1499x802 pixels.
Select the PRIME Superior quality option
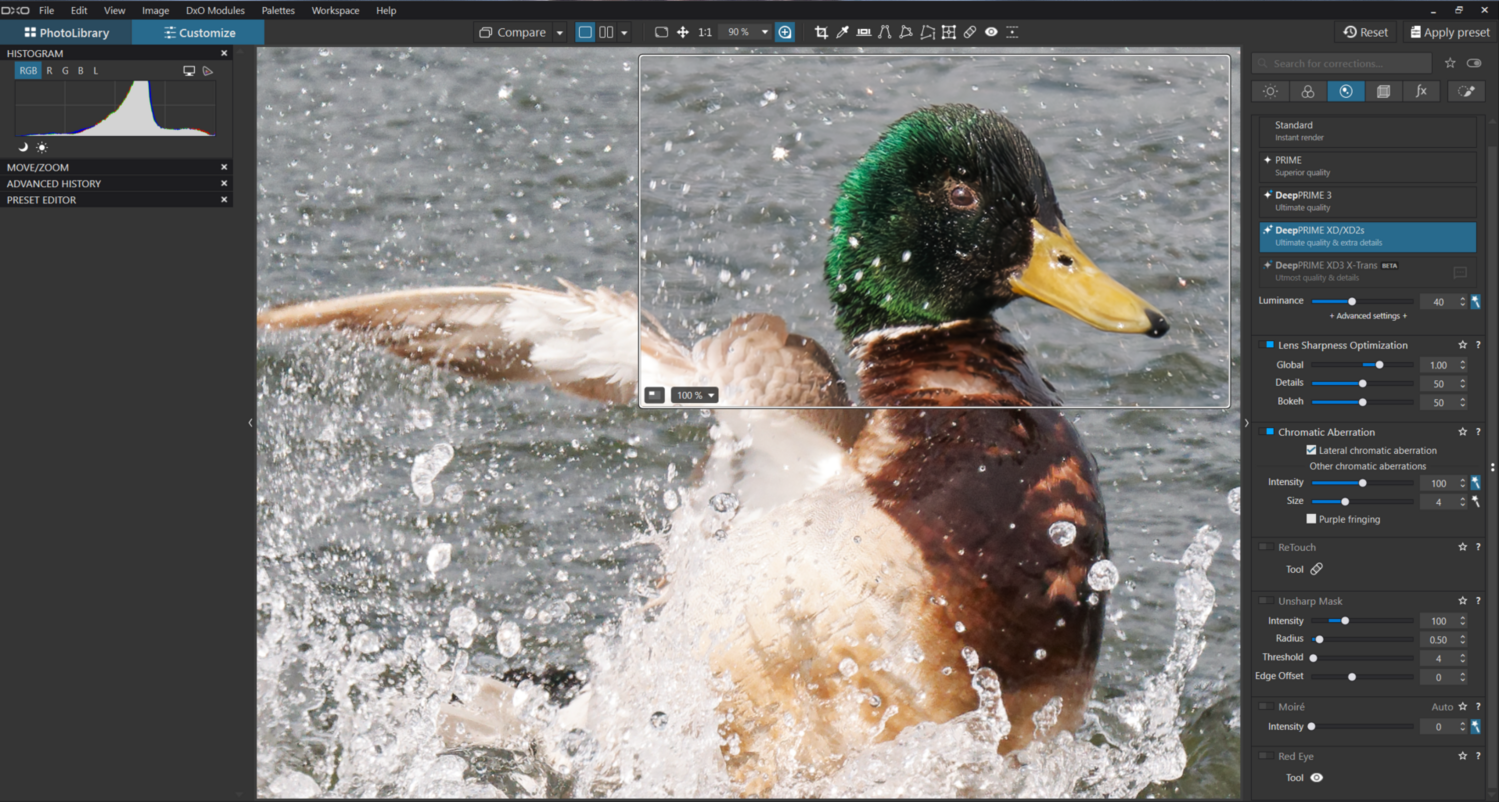pyautogui.click(x=1367, y=166)
